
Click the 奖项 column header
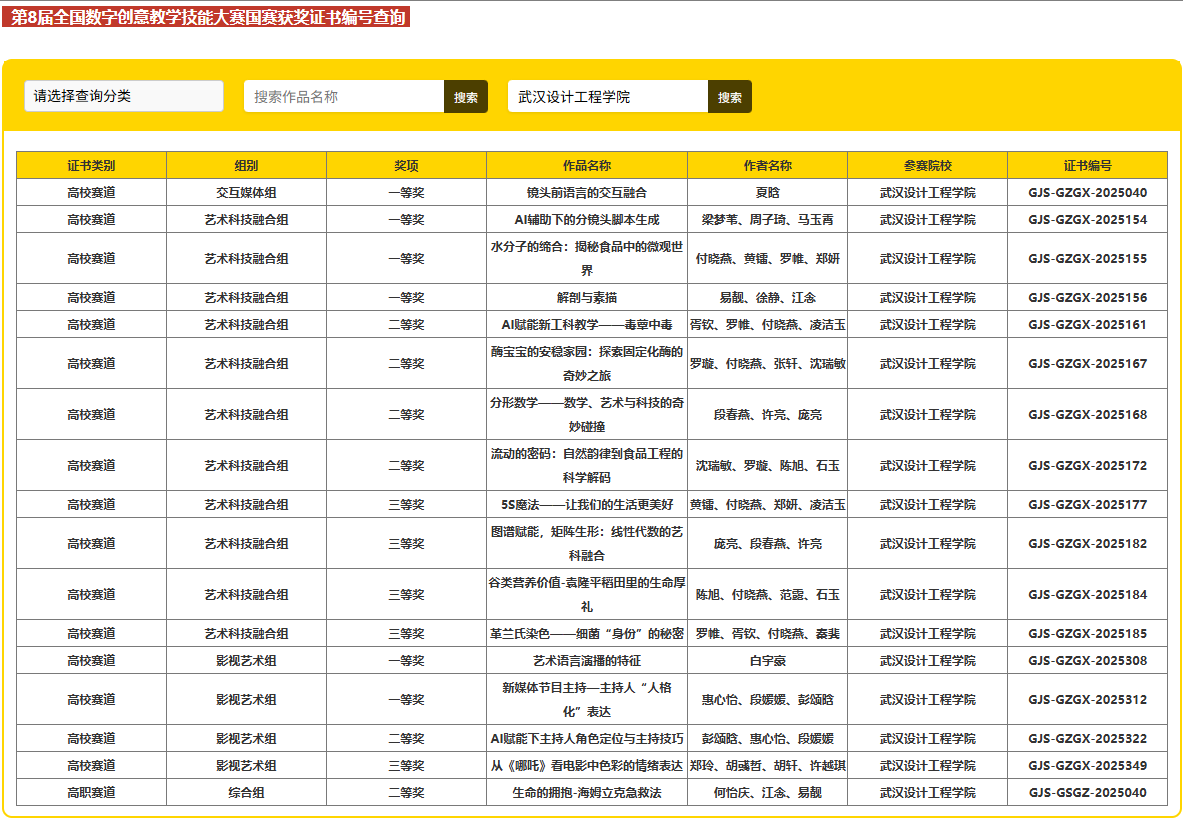click(x=406, y=165)
